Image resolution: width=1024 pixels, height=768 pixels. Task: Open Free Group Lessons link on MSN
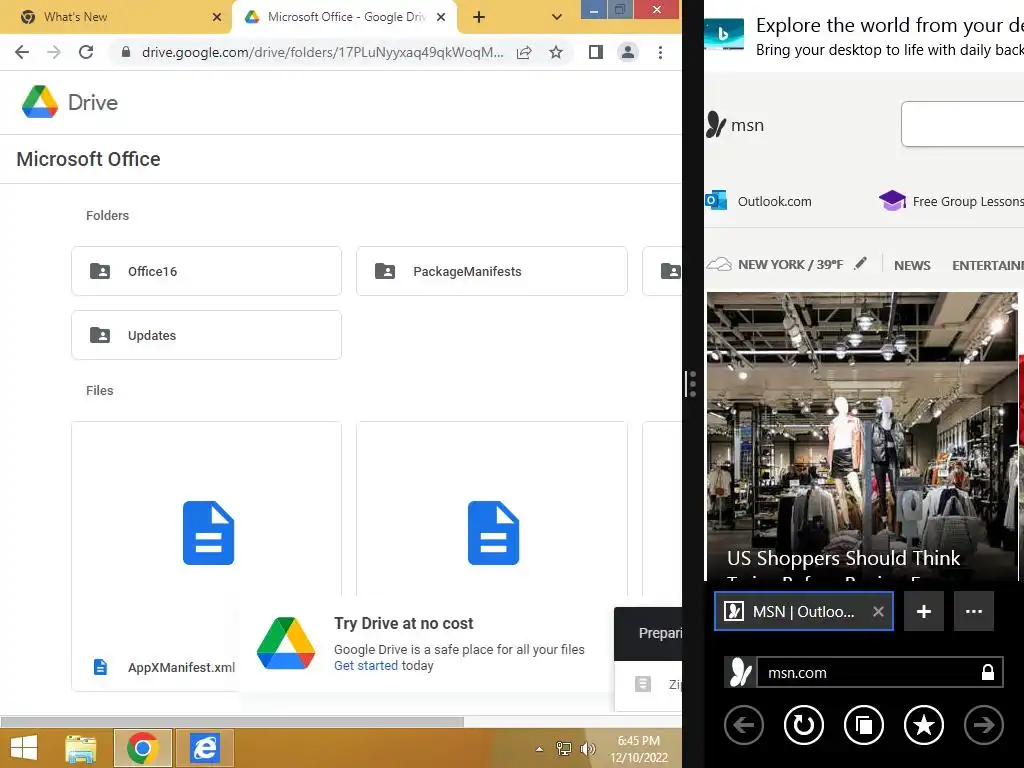(x=952, y=201)
